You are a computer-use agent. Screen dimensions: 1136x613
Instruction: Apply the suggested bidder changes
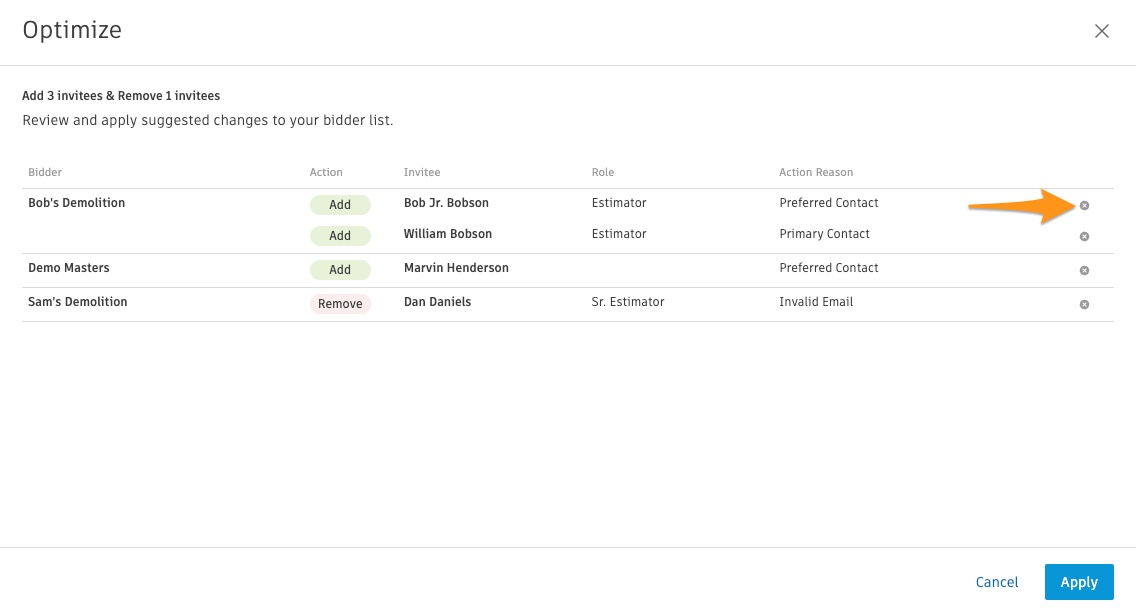pos(1079,582)
